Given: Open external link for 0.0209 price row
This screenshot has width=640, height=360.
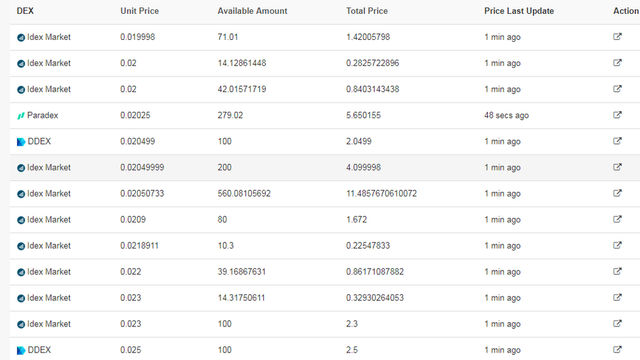Looking at the screenshot, I should 617,220.
